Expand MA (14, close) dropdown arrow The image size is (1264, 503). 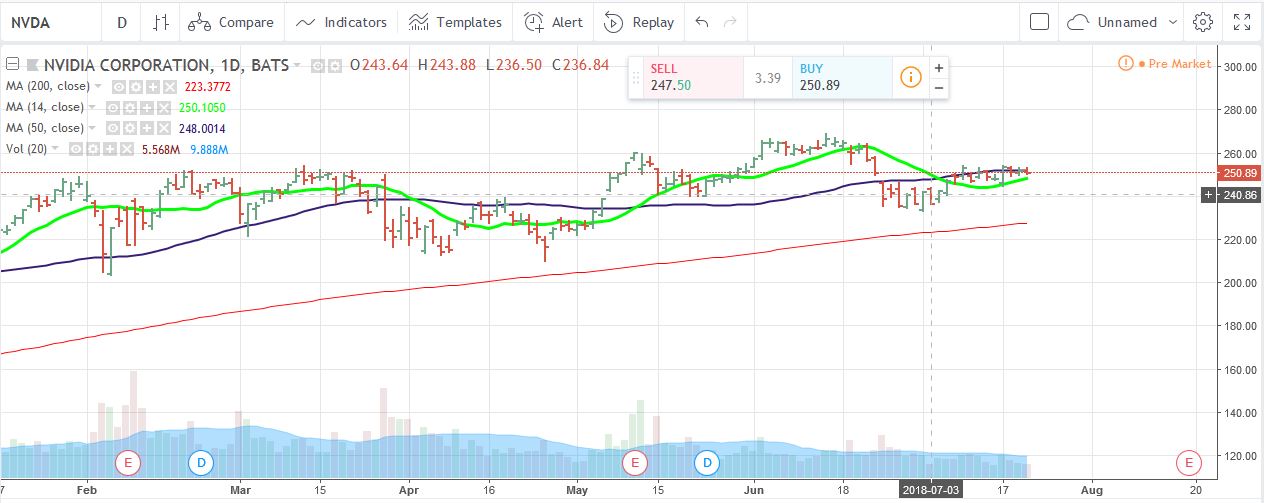(92, 108)
